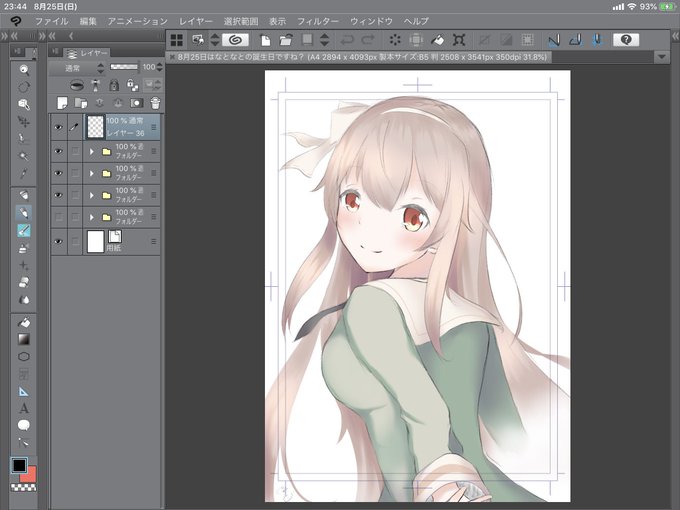Select the Object operation tool
The image size is (680, 510).
[x=24, y=104]
